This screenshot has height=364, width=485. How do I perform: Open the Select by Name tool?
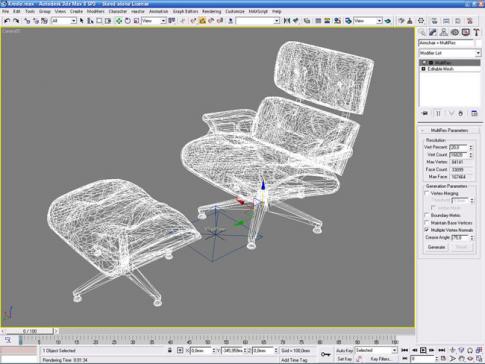90,21
